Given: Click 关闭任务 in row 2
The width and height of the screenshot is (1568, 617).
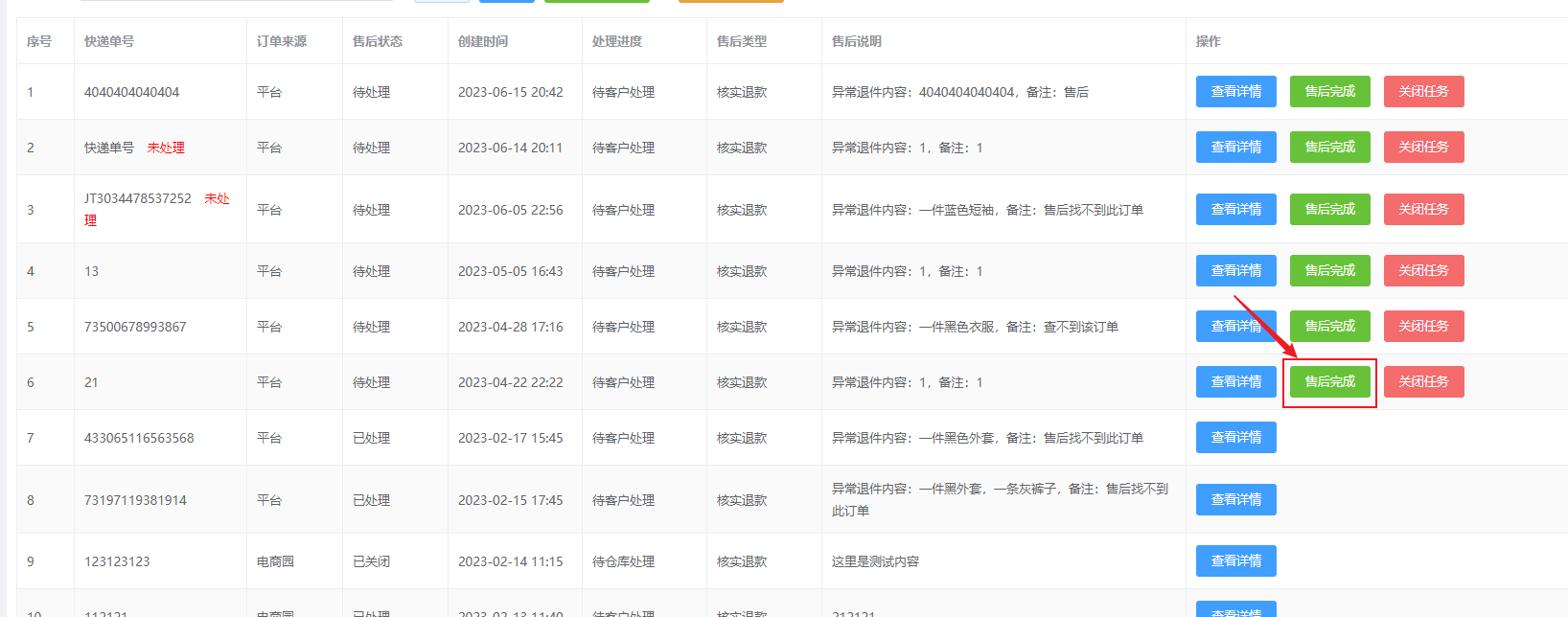Looking at the screenshot, I should 1423,148.
